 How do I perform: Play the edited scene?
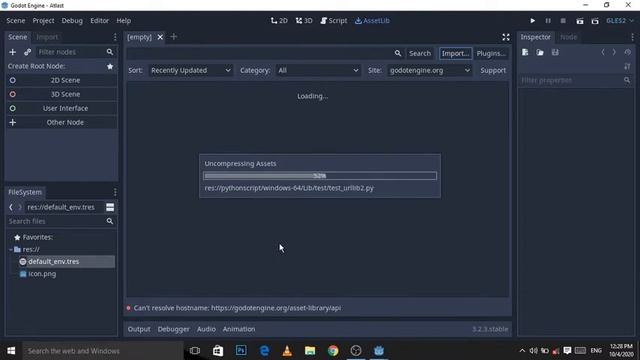580,21
